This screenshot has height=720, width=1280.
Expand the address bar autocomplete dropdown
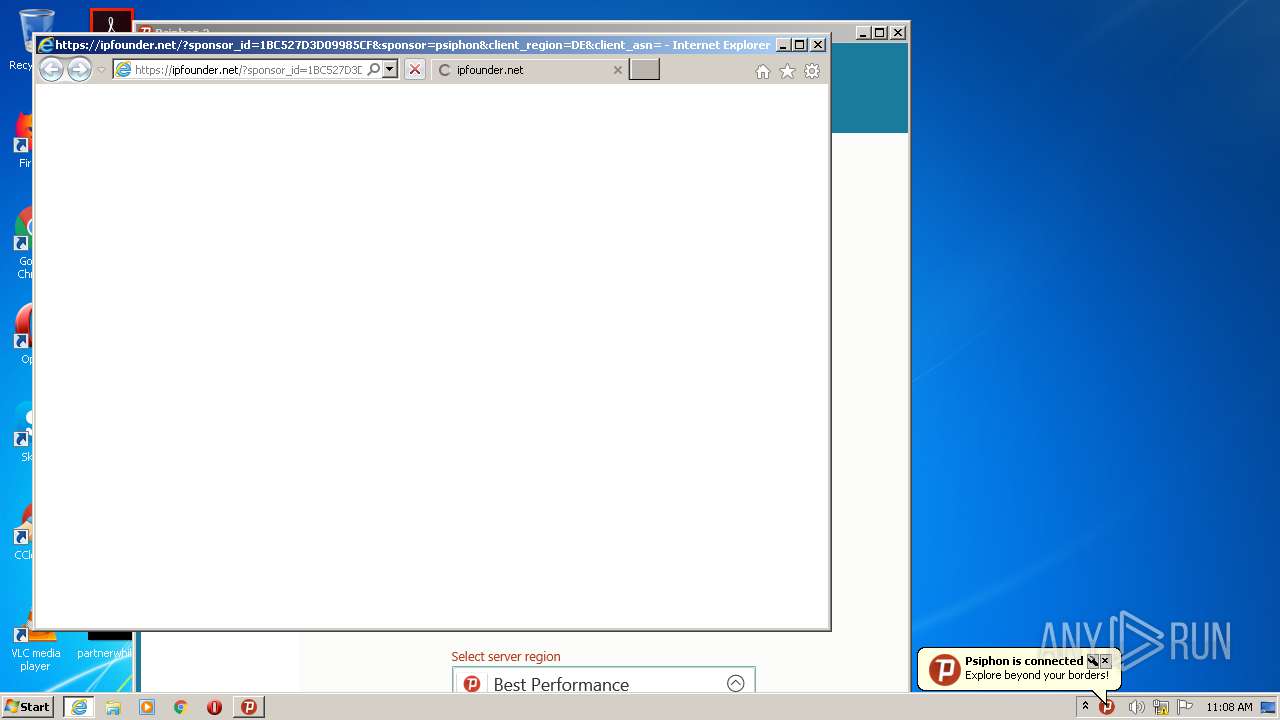(x=390, y=70)
